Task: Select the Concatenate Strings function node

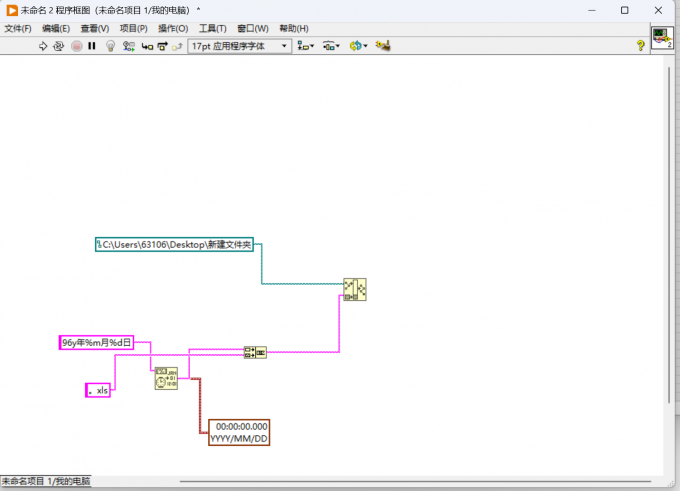Action: coord(255,352)
